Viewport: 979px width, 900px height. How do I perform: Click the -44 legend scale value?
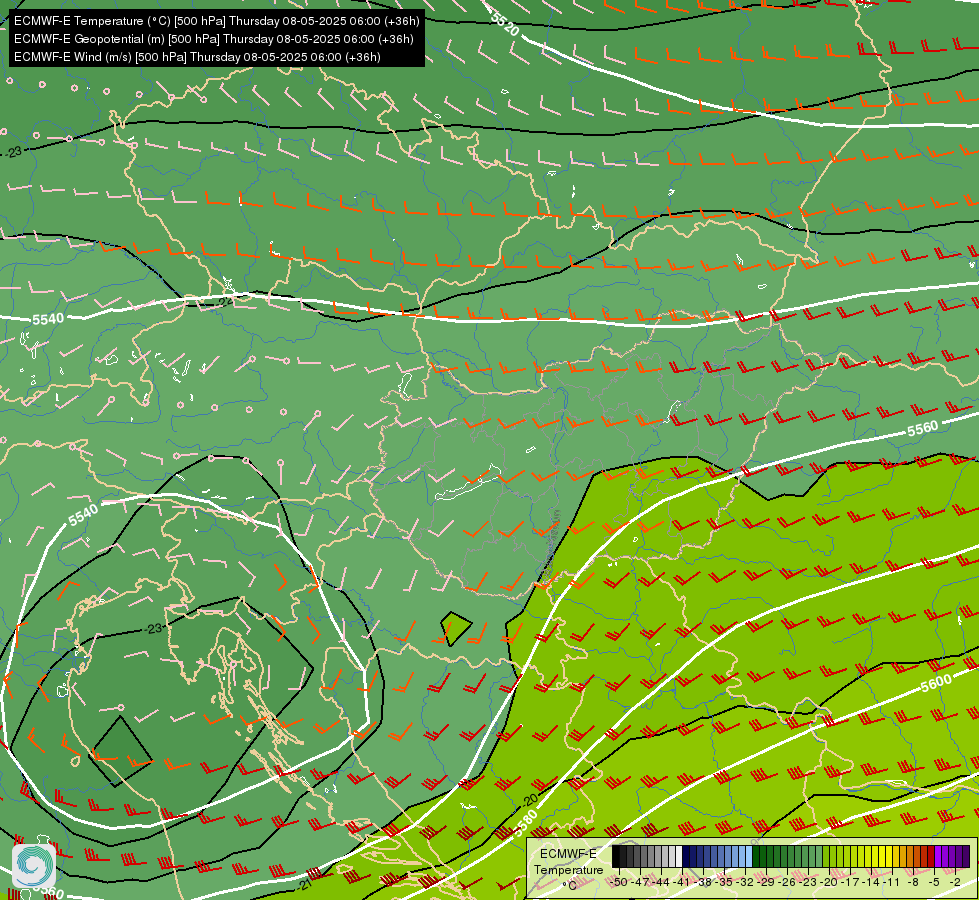[x=661, y=882]
